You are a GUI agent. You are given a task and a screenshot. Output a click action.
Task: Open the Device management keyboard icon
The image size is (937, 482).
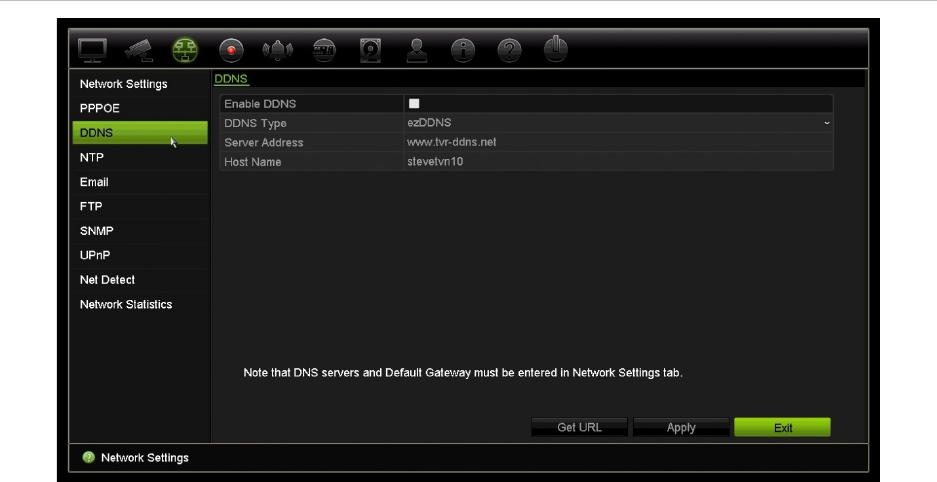tap(324, 50)
